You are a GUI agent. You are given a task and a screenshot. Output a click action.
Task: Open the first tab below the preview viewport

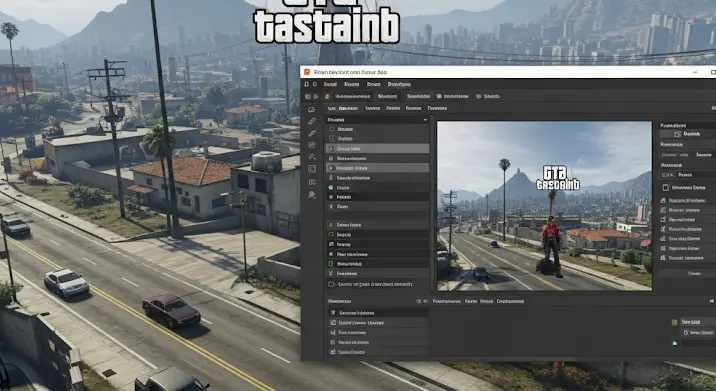click(x=447, y=301)
